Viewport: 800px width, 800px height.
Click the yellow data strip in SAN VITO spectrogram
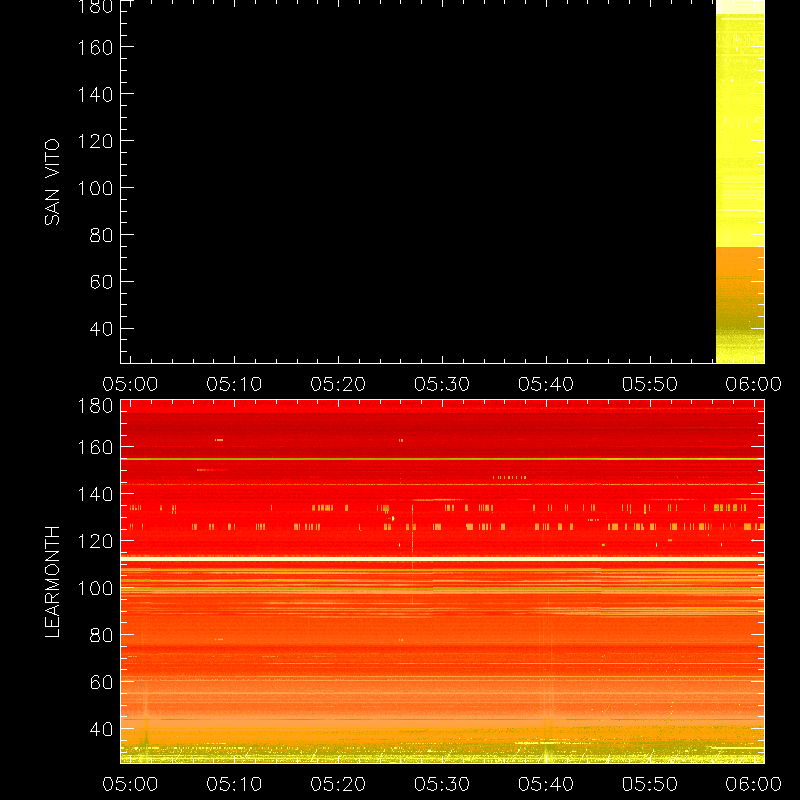(x=740, y=131)
